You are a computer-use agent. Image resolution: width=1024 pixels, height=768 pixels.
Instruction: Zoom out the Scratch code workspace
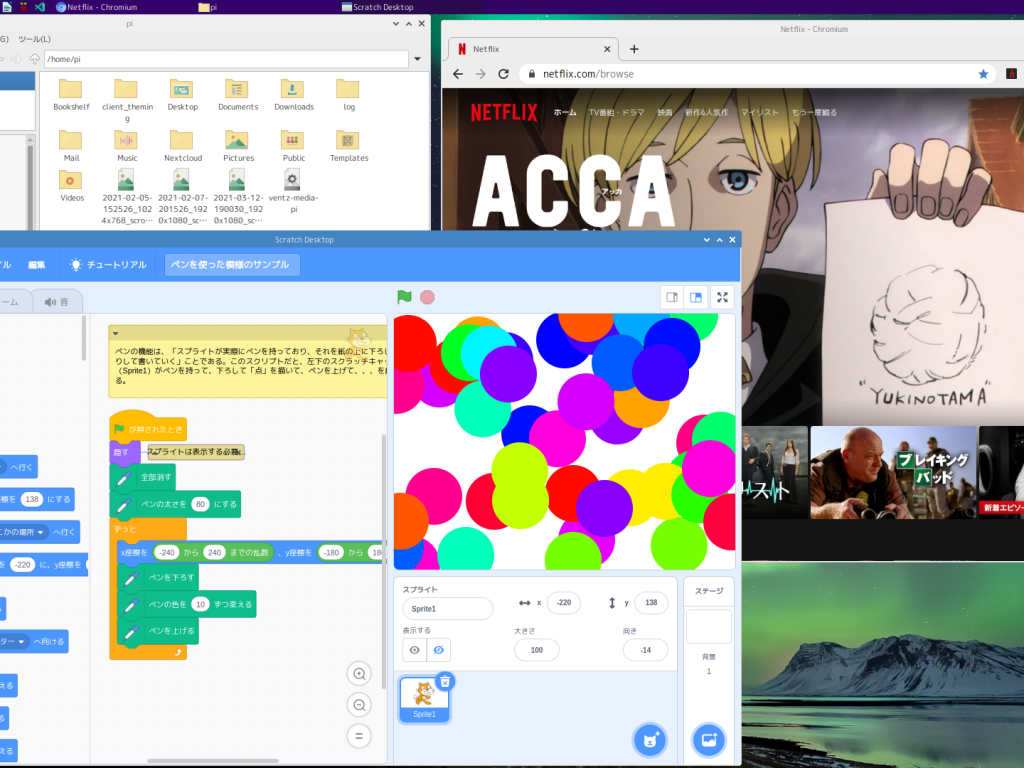coord(359,705)
